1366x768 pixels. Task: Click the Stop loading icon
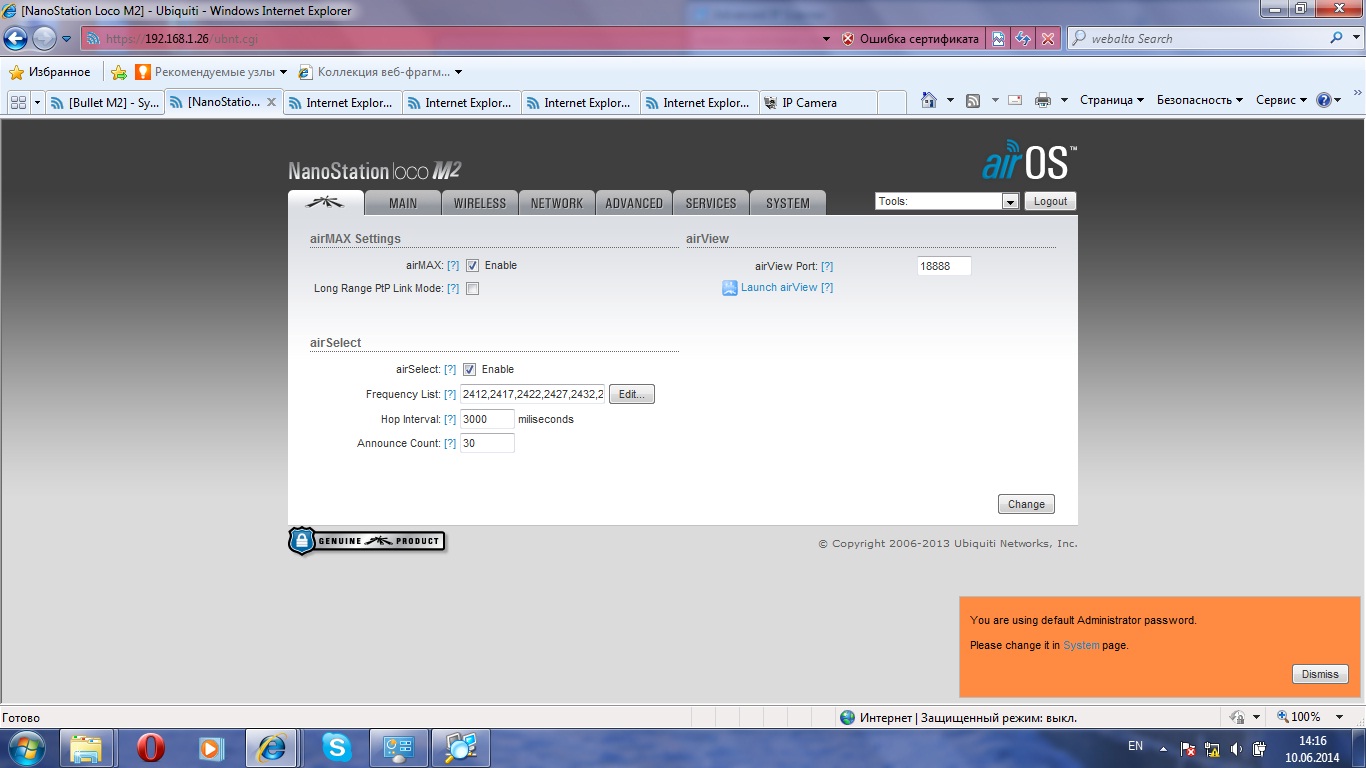[1047, 39]
